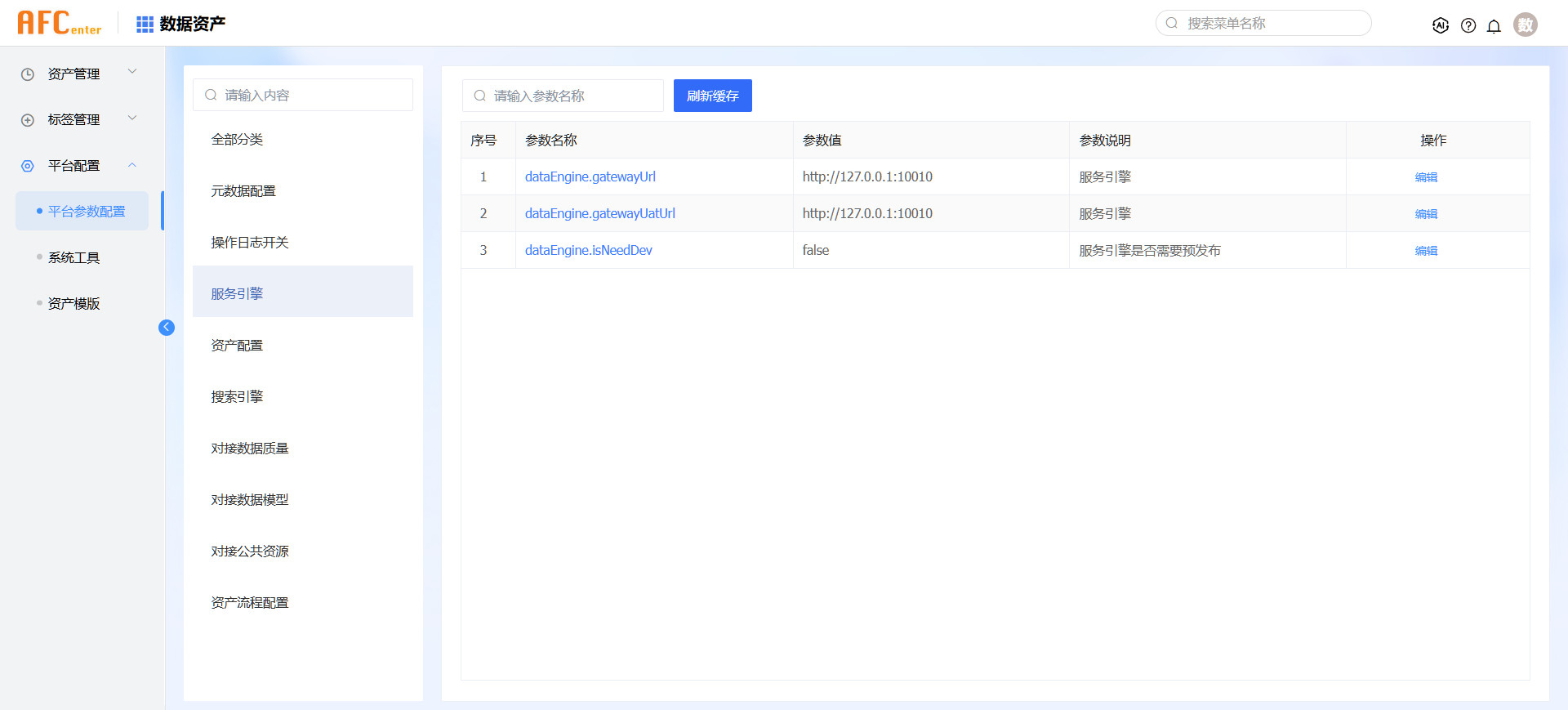The width and height of the screenshot is (1568, 710).
Task: Collapse sidebar with blue arrow button
Action: [167, 328]
